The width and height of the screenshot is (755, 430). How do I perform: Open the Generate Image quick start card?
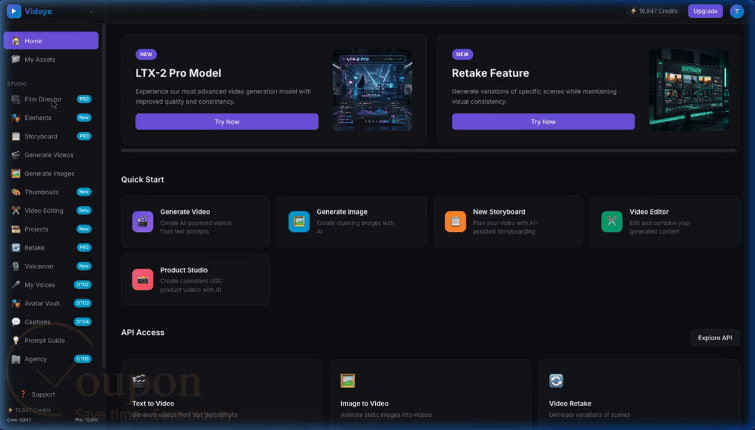[x=352, y=222]
